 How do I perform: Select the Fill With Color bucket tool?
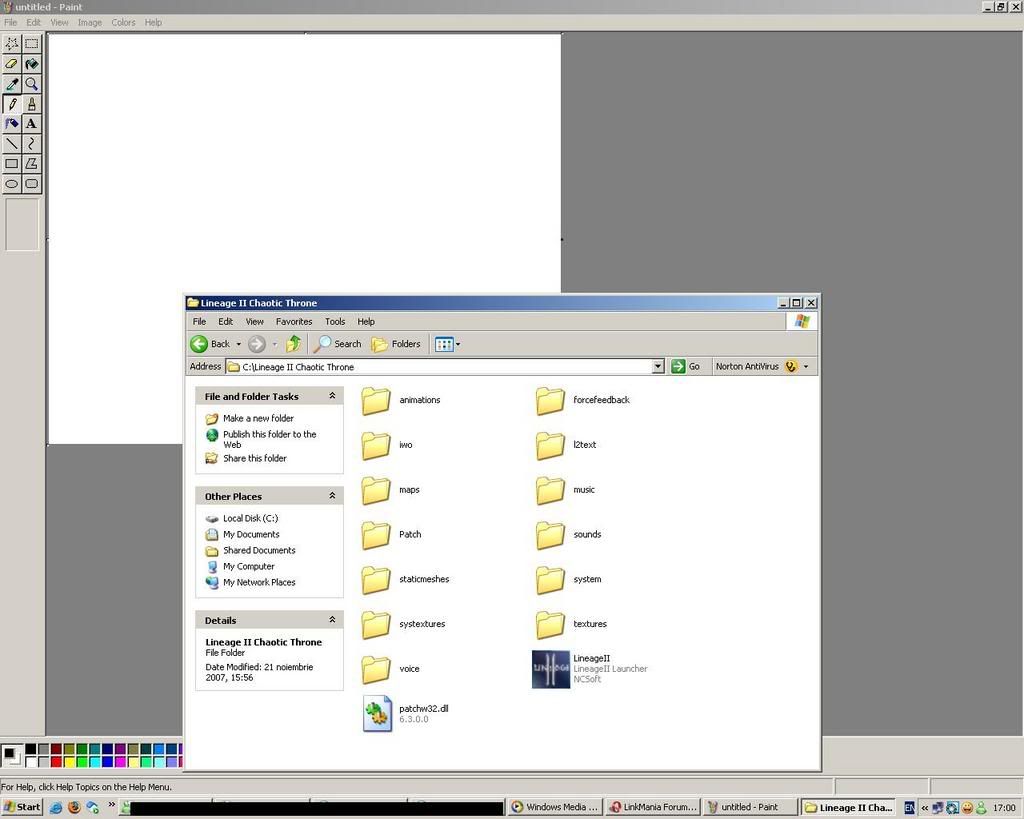32,64
